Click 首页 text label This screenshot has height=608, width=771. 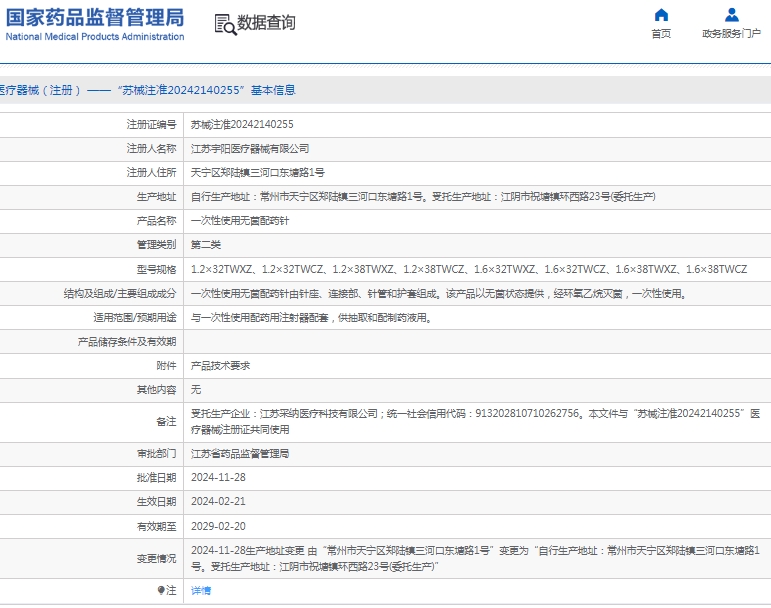click(x=661, y=33)
